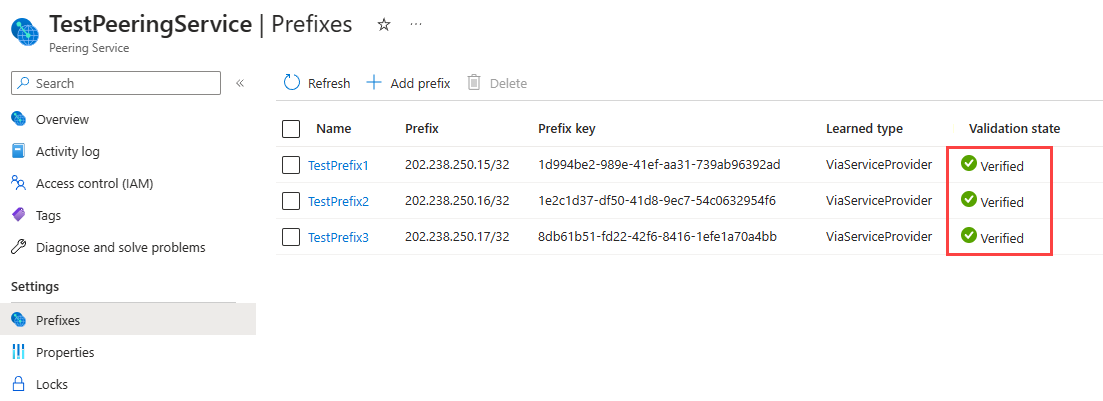
Task: Favorite the page with the star icon
Action: click(x=383, y=25)
